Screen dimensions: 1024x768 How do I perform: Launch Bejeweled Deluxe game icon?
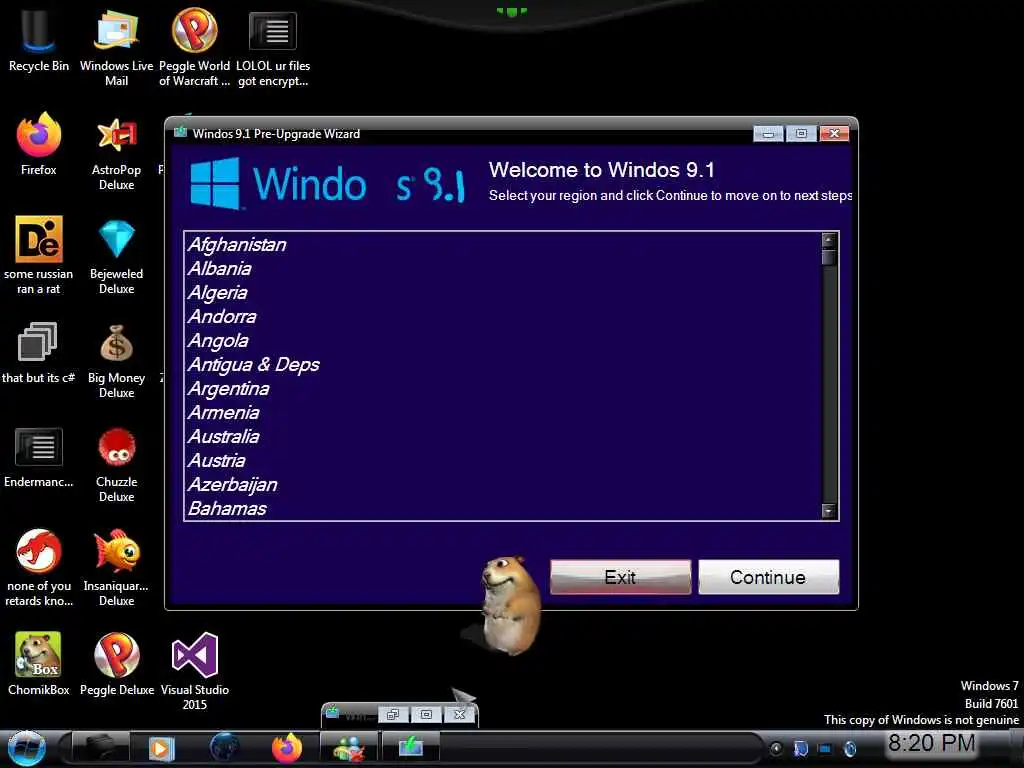[x=116, y=255]
